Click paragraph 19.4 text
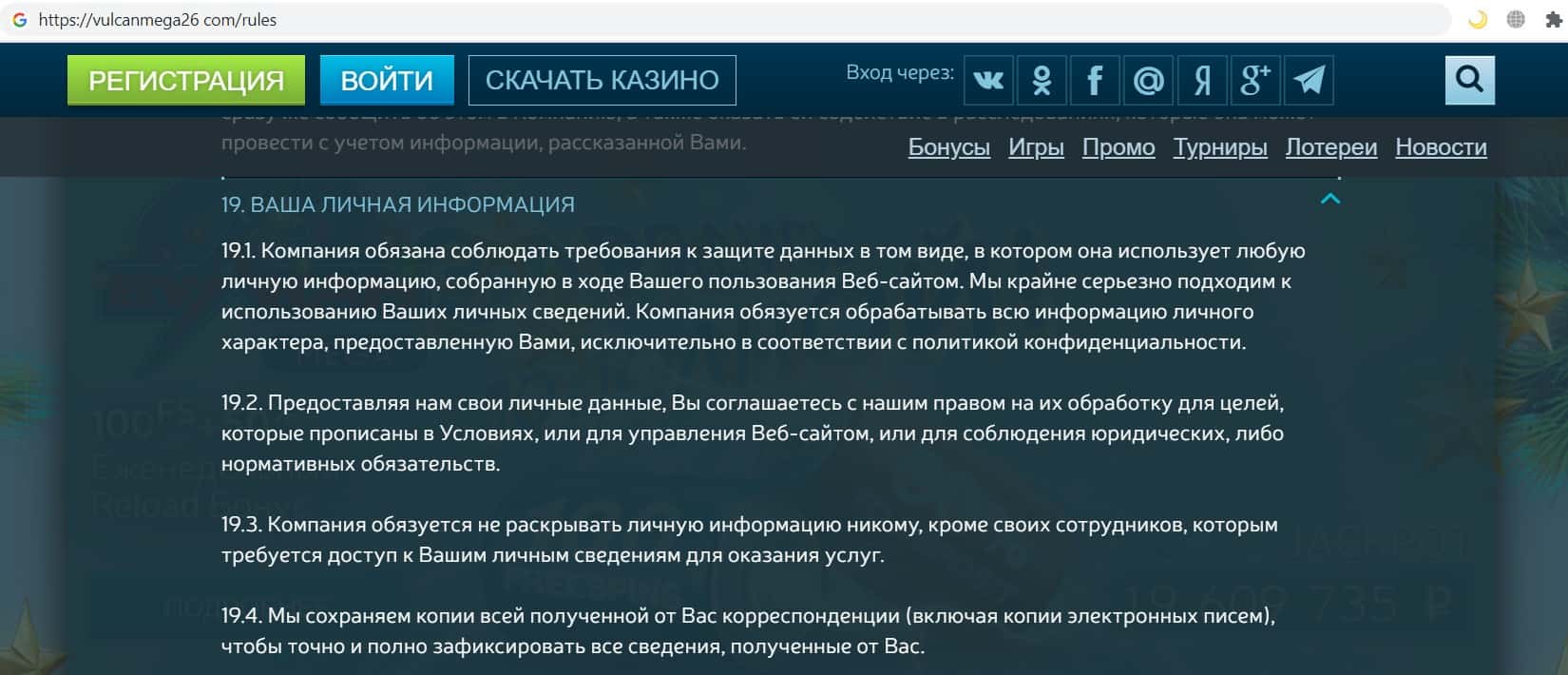This screenshot has width=1568, height=675. pyautogui.click(x=749, y=631)
